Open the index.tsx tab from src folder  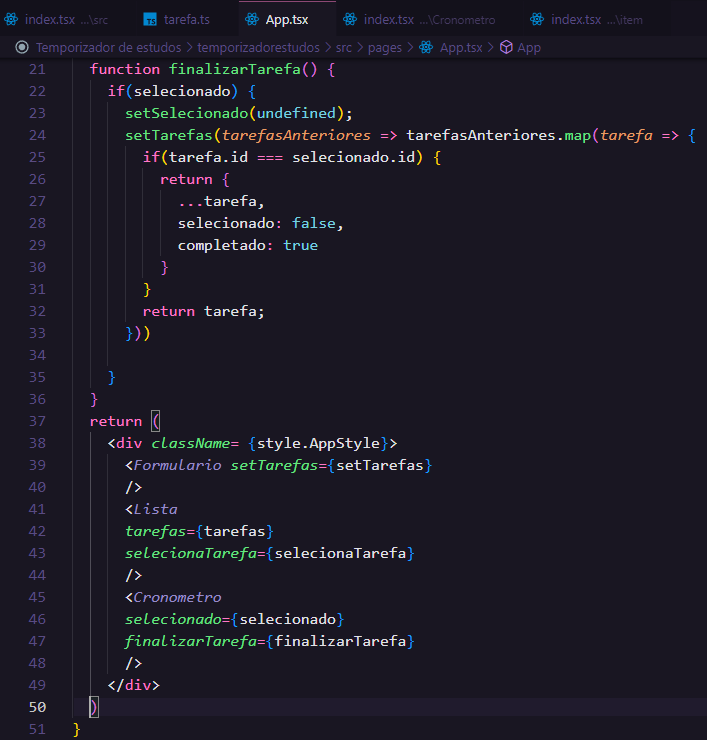pos(57,19)
